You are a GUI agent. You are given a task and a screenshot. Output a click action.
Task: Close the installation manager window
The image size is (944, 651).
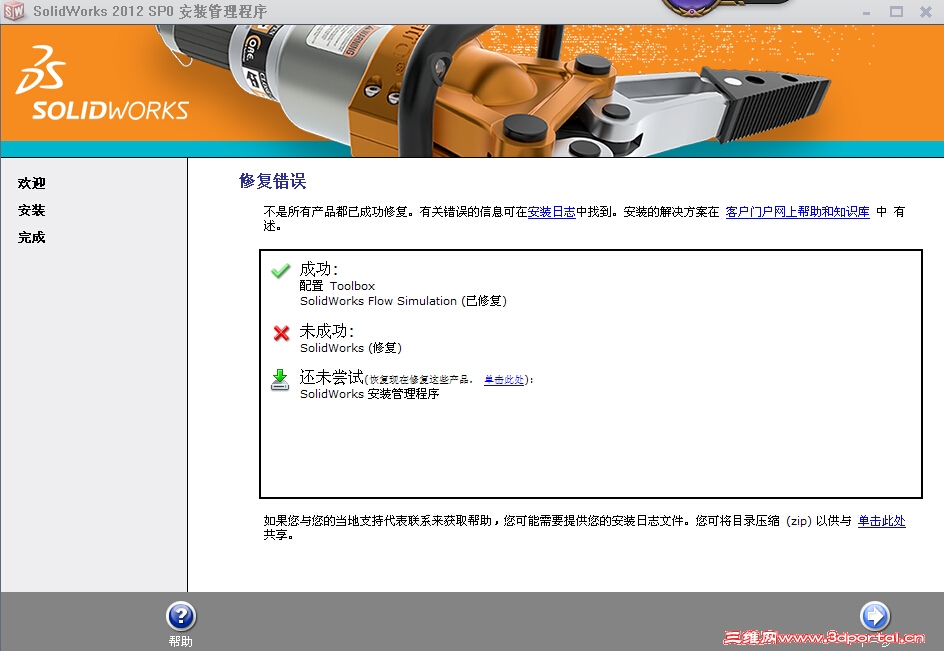pyautogui.click(x=926, y=11)
